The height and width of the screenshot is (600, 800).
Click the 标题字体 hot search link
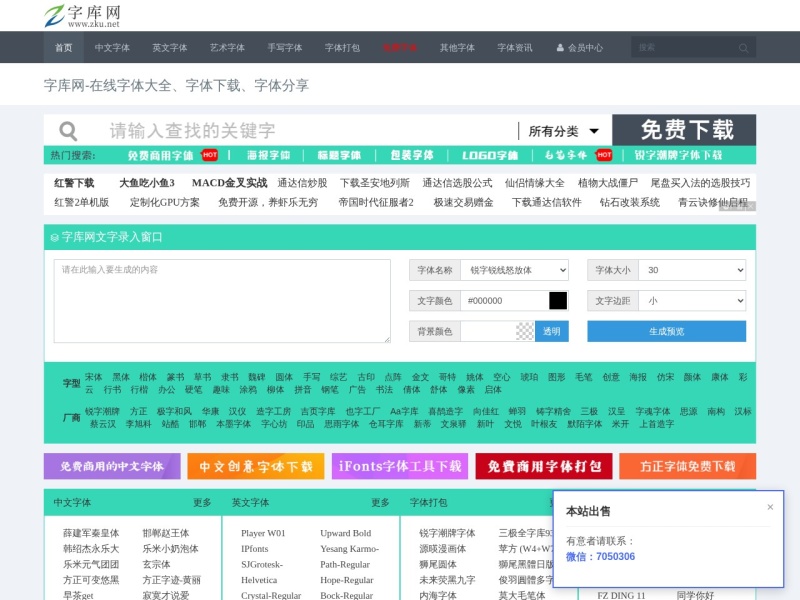click(x=339, y=155)
